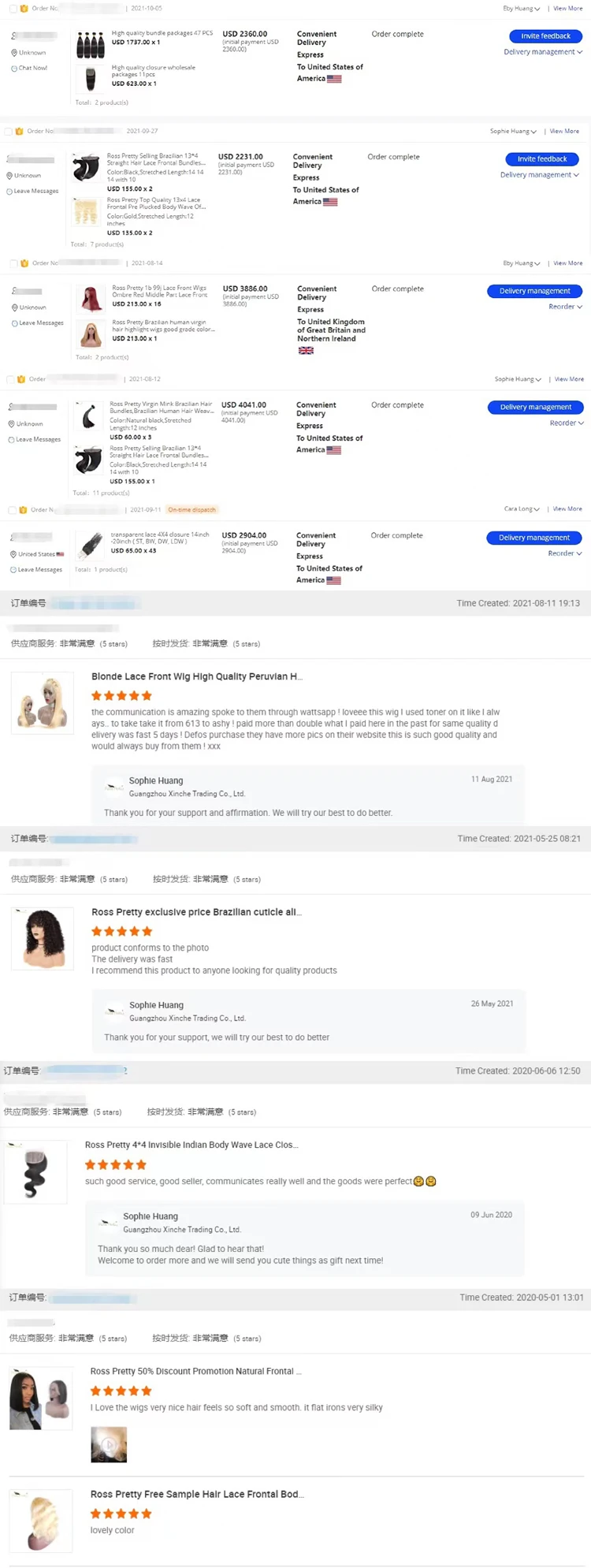This screenshot has height=1568, width=591.
Task: Tick the checkbox for the 2021-08-14 order
Action: coord(13,263)
